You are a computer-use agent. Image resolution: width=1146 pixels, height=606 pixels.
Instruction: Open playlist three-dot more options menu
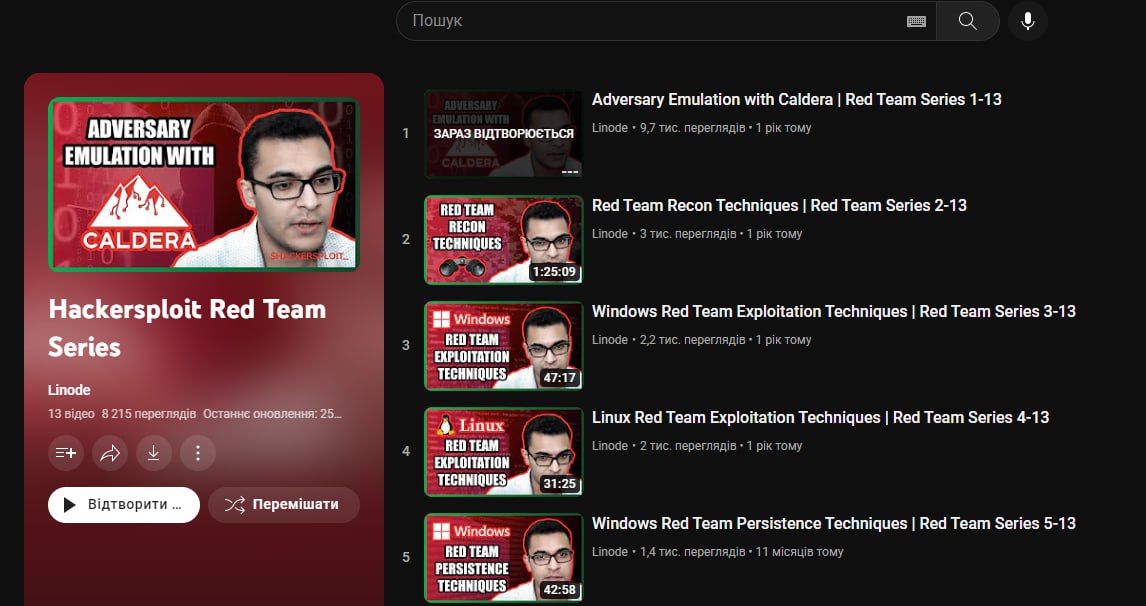tap(198, 453)
